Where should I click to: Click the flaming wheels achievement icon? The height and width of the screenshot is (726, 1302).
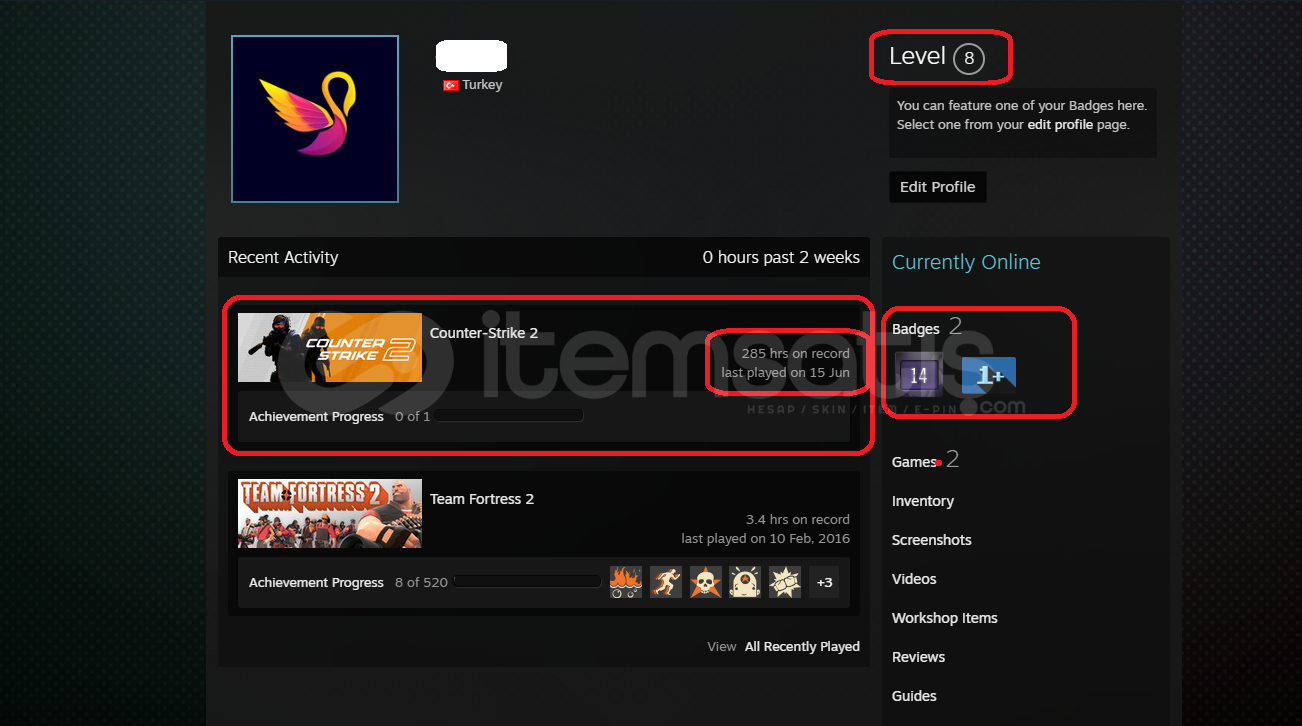click(x=626, y=582)
